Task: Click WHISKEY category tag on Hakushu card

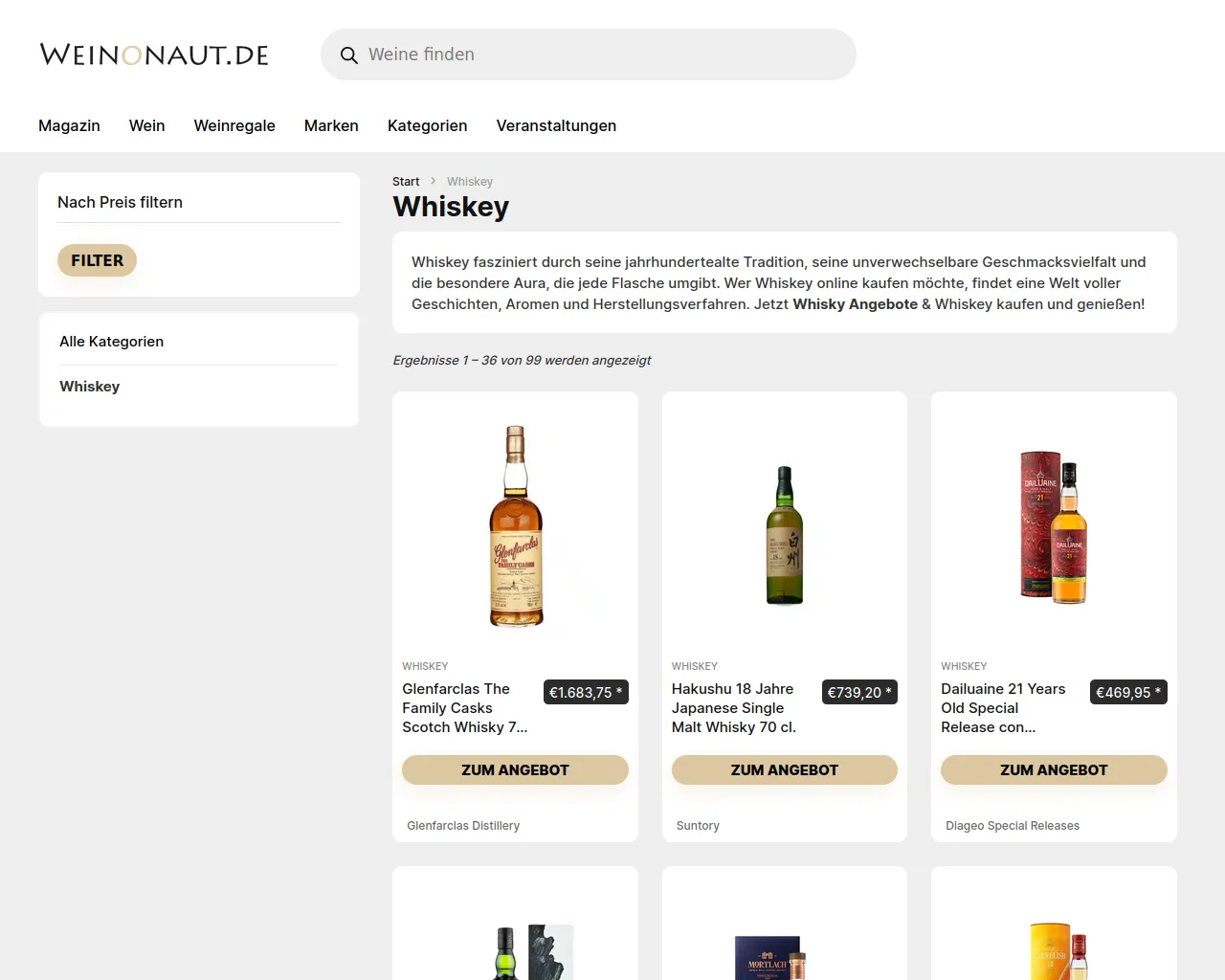Action: click(x=695, y=666)
